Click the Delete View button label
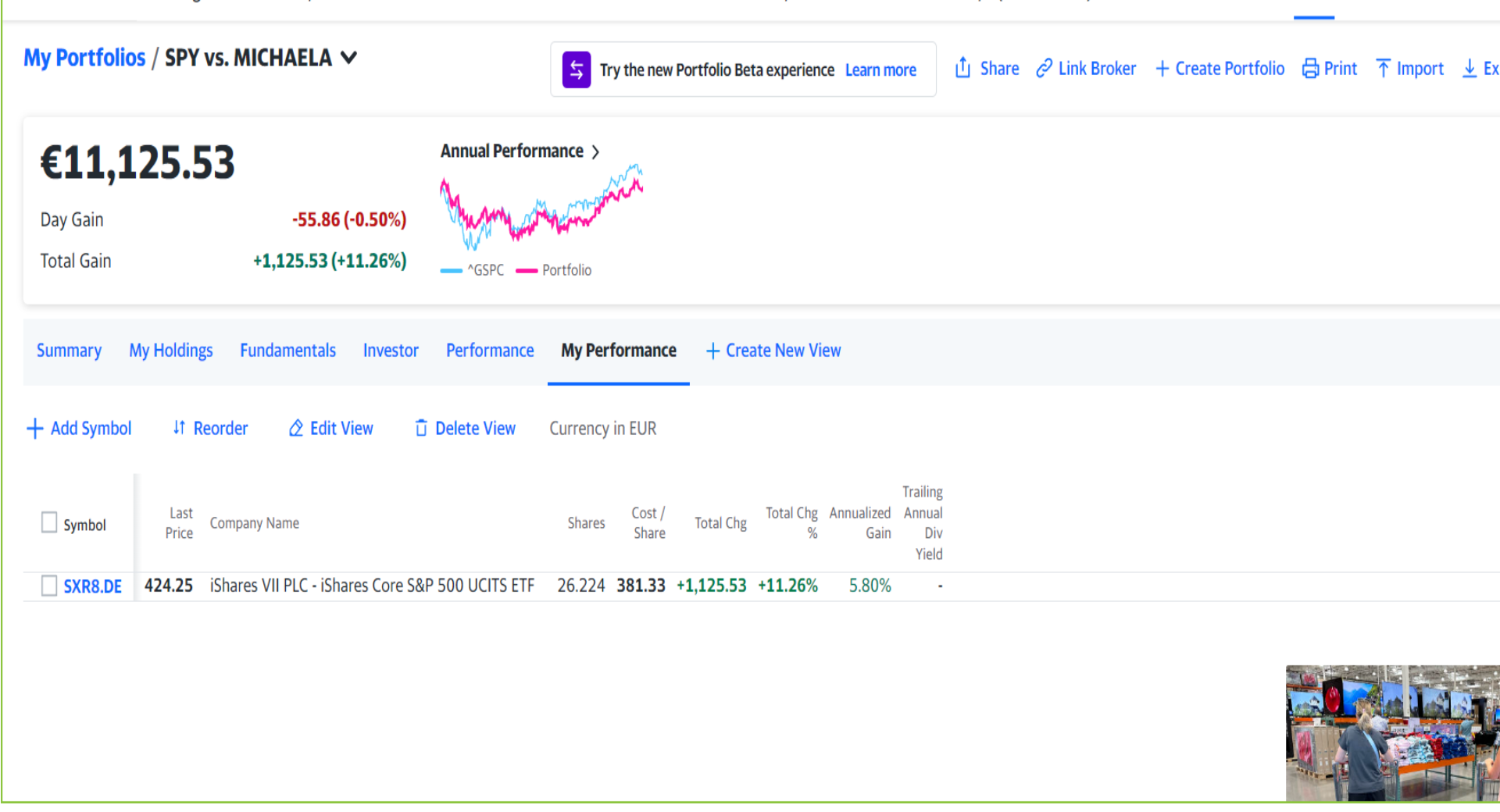Viewport: 1500px width, 812px height. 475,429
